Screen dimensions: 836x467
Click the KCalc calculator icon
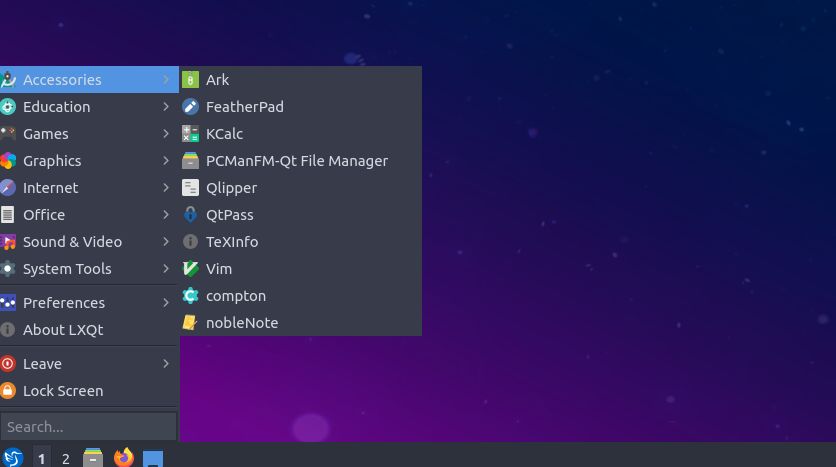[x=190, y=134]
